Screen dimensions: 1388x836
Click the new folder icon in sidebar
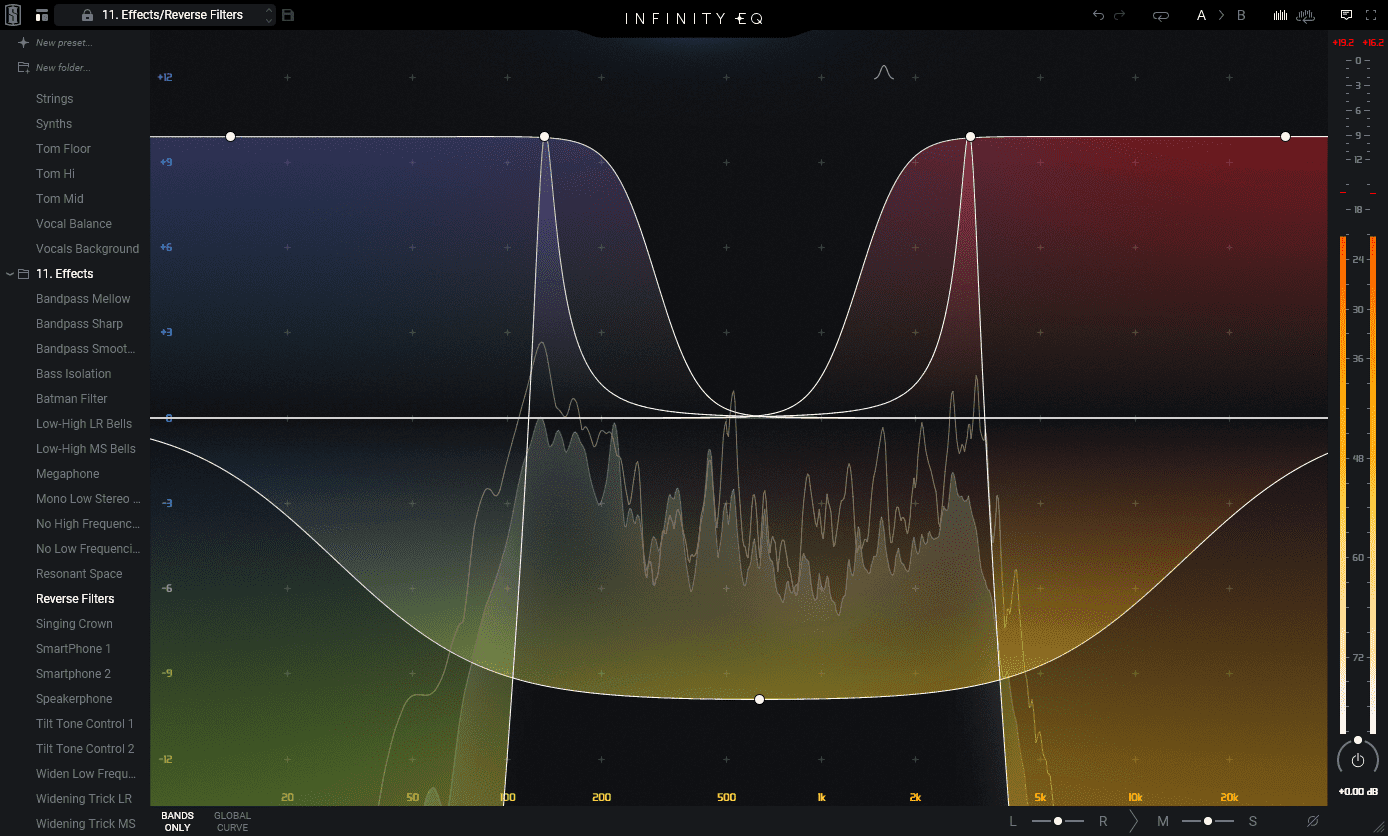(x=23, y=68)
